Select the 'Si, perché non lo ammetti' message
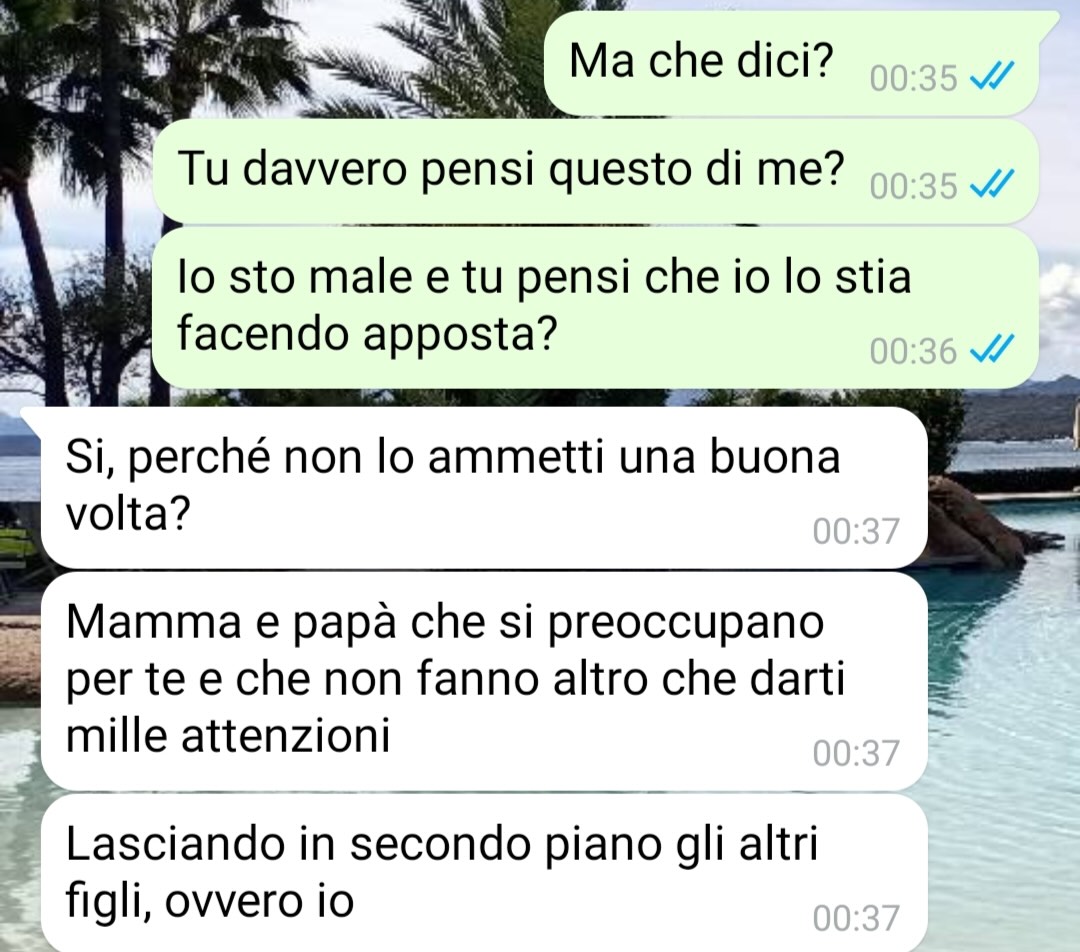Screen dimensions: 1080x952 (484, 487)
